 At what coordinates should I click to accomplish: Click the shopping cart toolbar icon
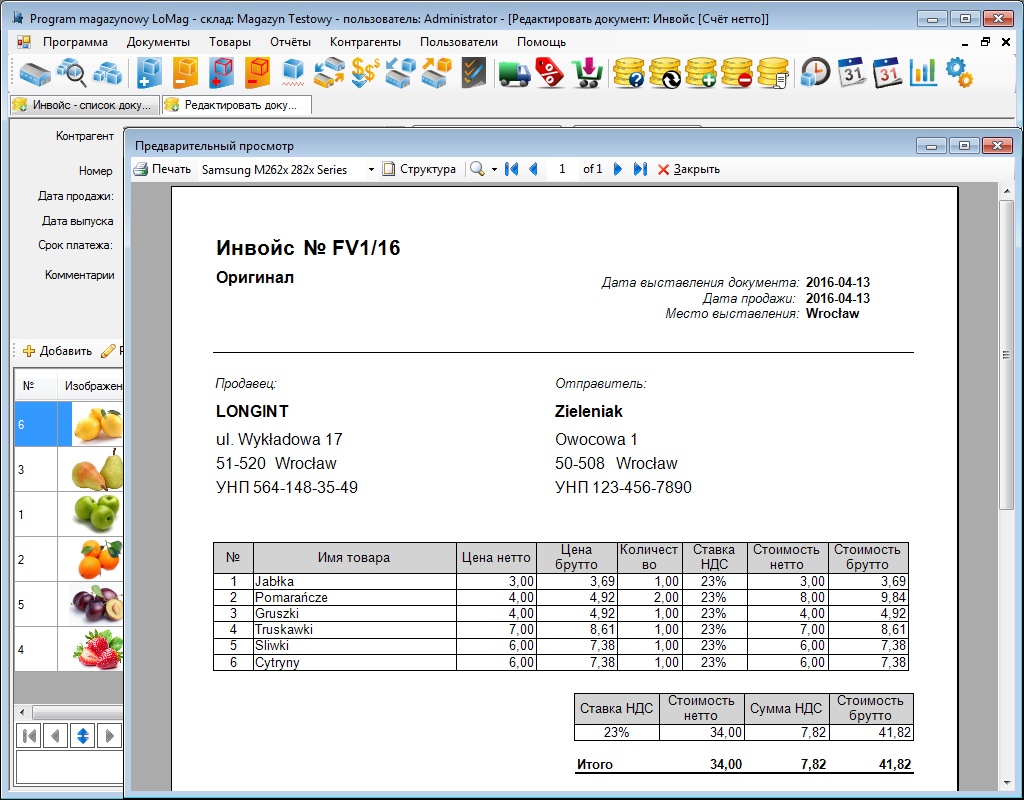(x=586, y=72)
